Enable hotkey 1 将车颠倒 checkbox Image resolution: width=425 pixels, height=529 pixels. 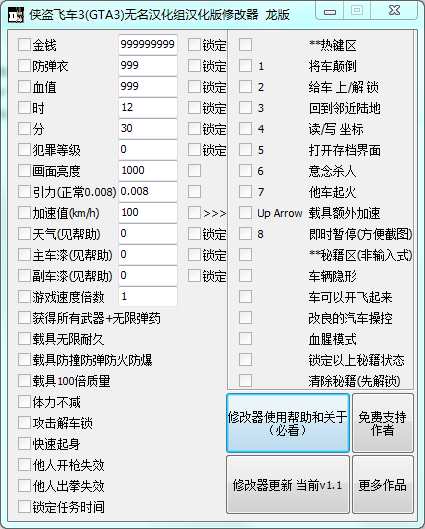245,66
